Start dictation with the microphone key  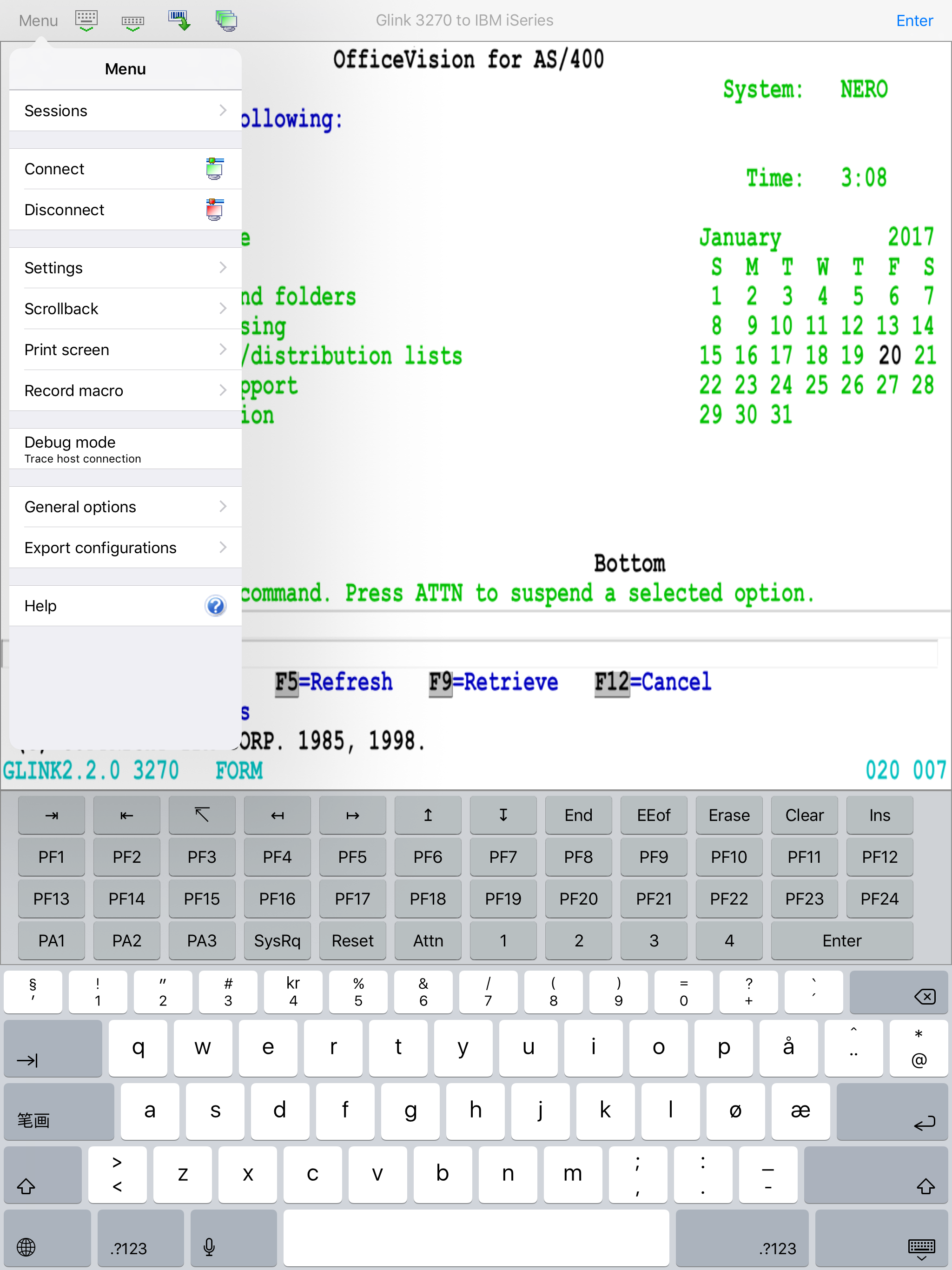208,1247
